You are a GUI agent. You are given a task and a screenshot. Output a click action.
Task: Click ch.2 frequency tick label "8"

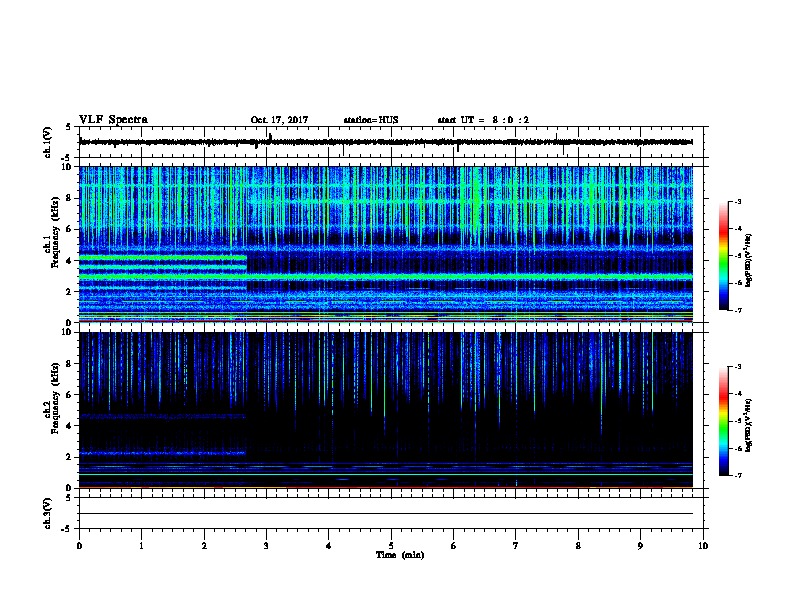[70, 364]
